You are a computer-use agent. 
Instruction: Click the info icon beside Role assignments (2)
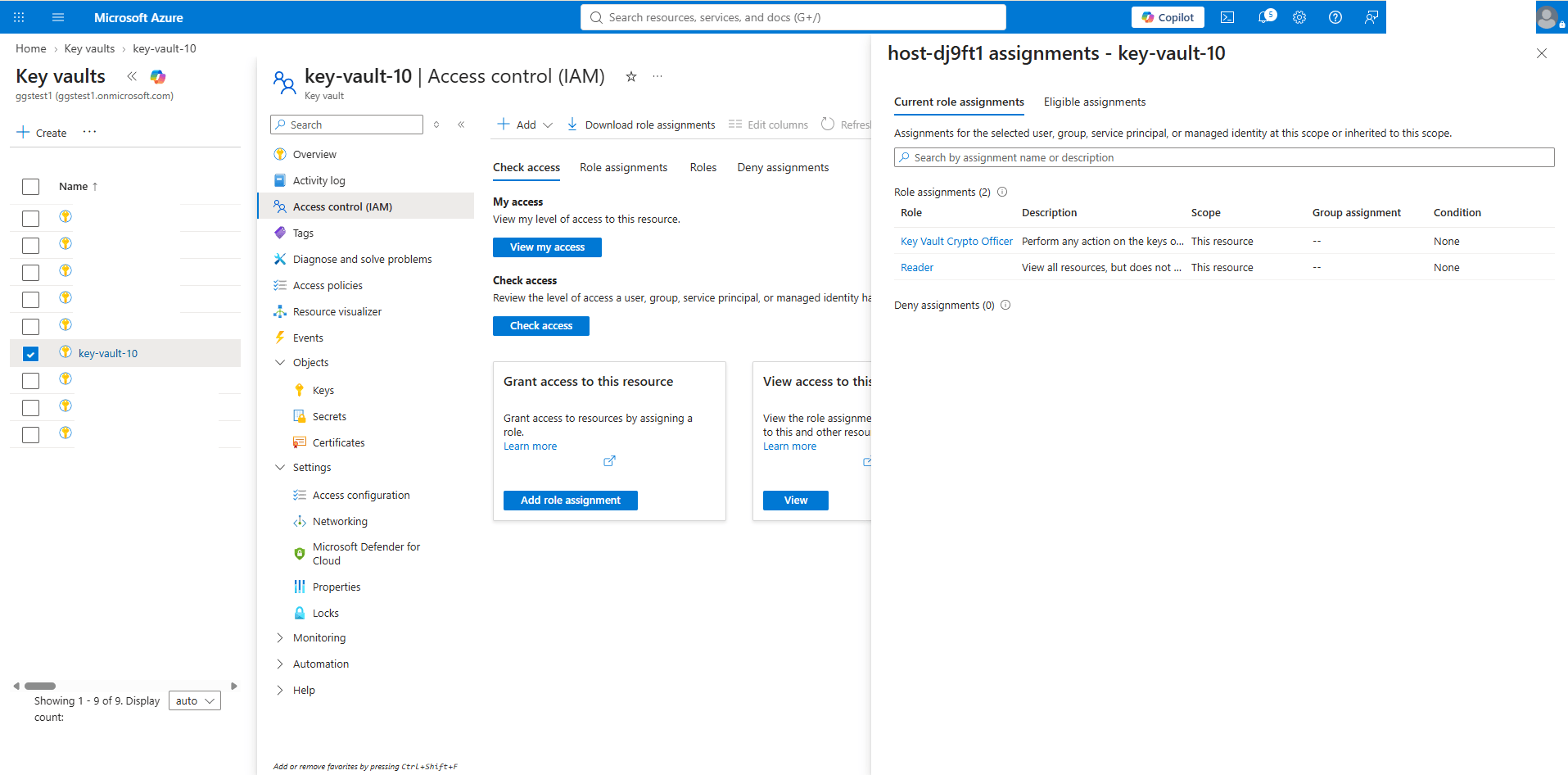pos(1002,192)
